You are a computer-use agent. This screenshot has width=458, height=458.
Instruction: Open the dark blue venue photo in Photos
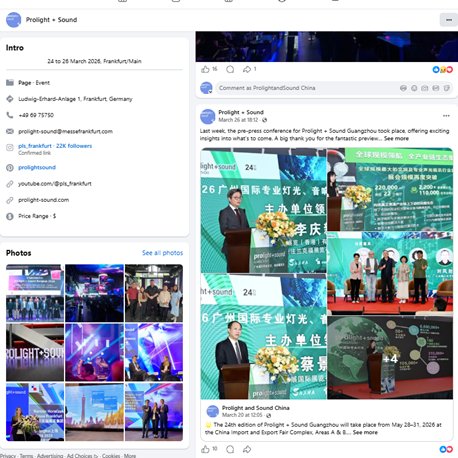pos(94,293)
